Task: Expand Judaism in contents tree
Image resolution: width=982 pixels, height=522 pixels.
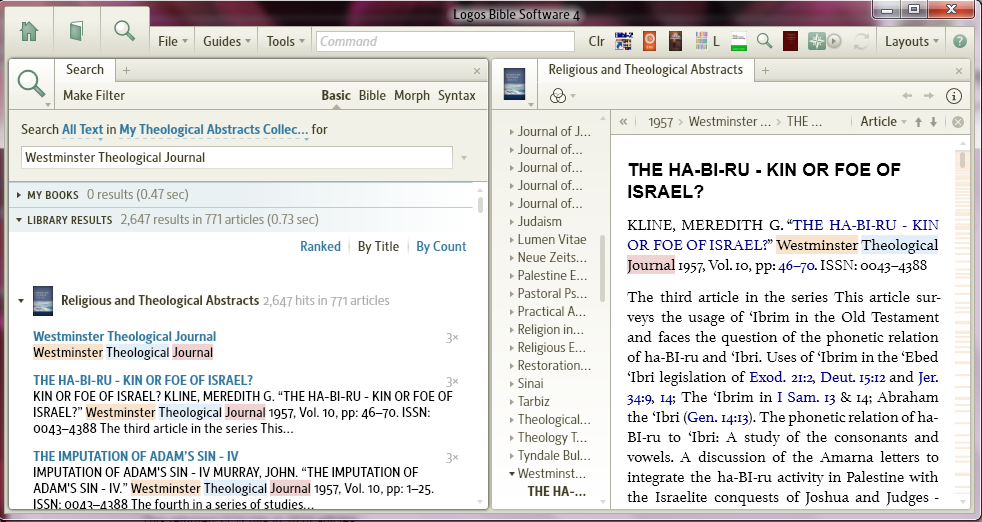Action: 512,222
